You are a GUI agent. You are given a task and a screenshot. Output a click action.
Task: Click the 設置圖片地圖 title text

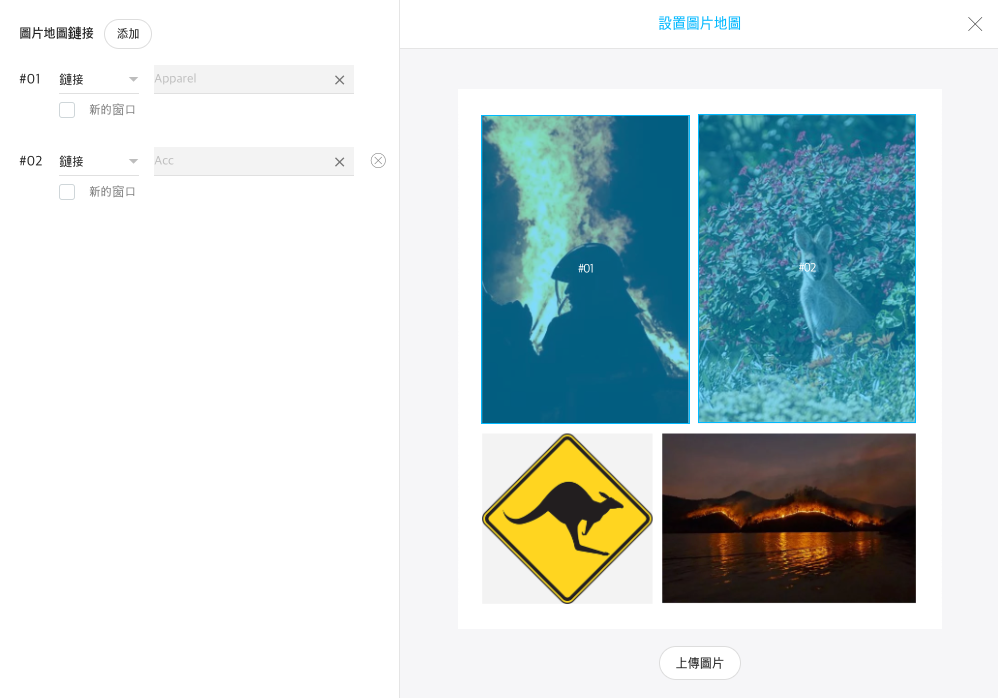point(699,24)
